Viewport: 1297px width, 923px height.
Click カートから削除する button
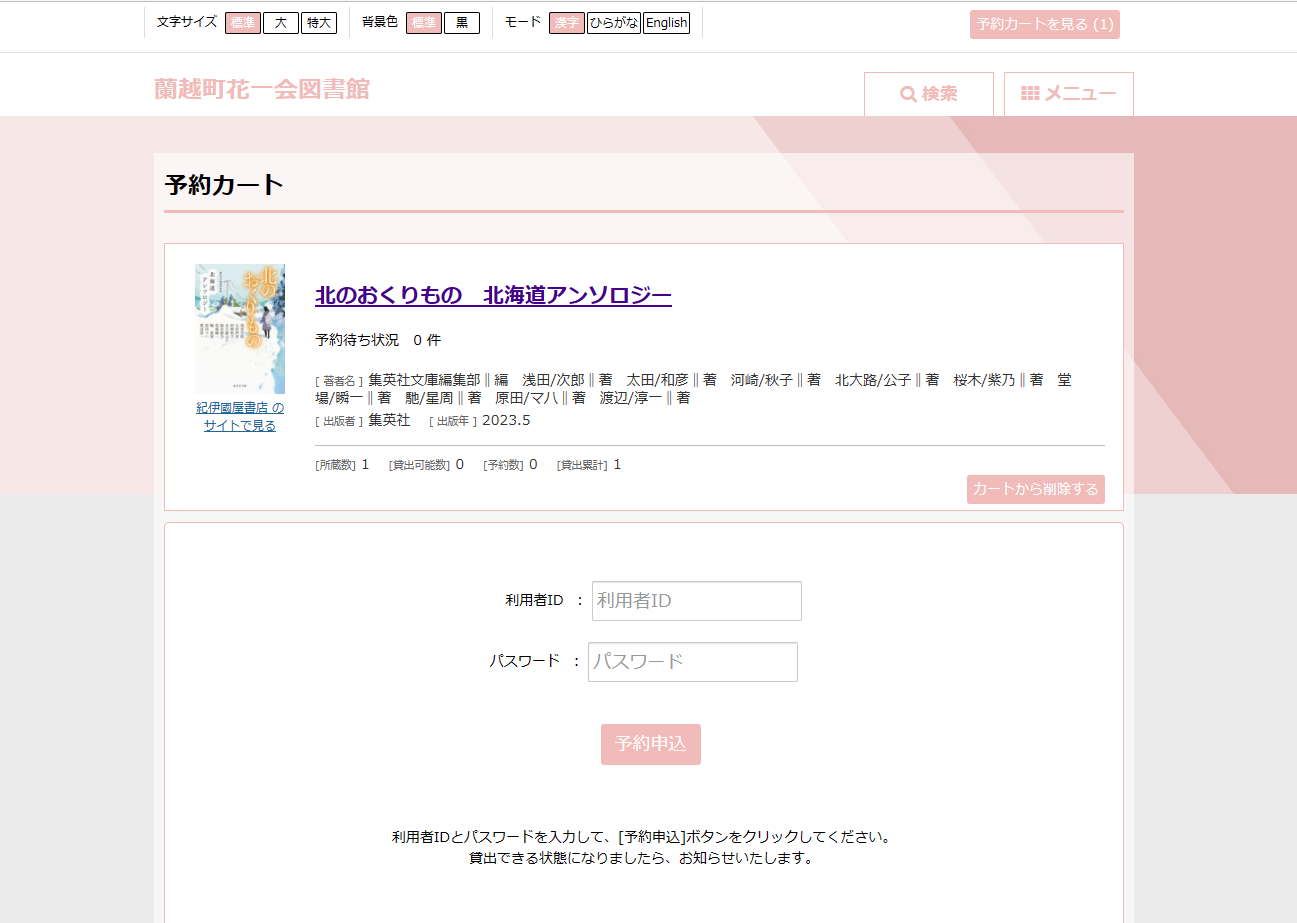[1036, 489]
